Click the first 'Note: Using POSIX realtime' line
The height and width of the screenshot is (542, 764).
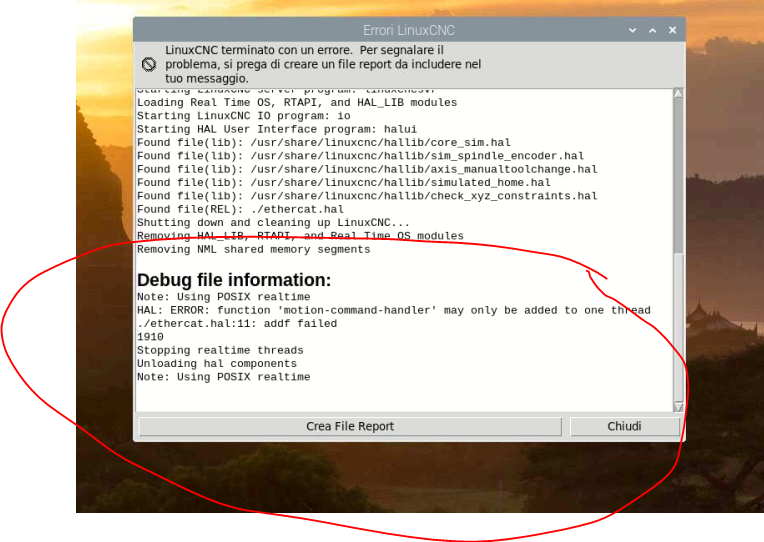224,297
